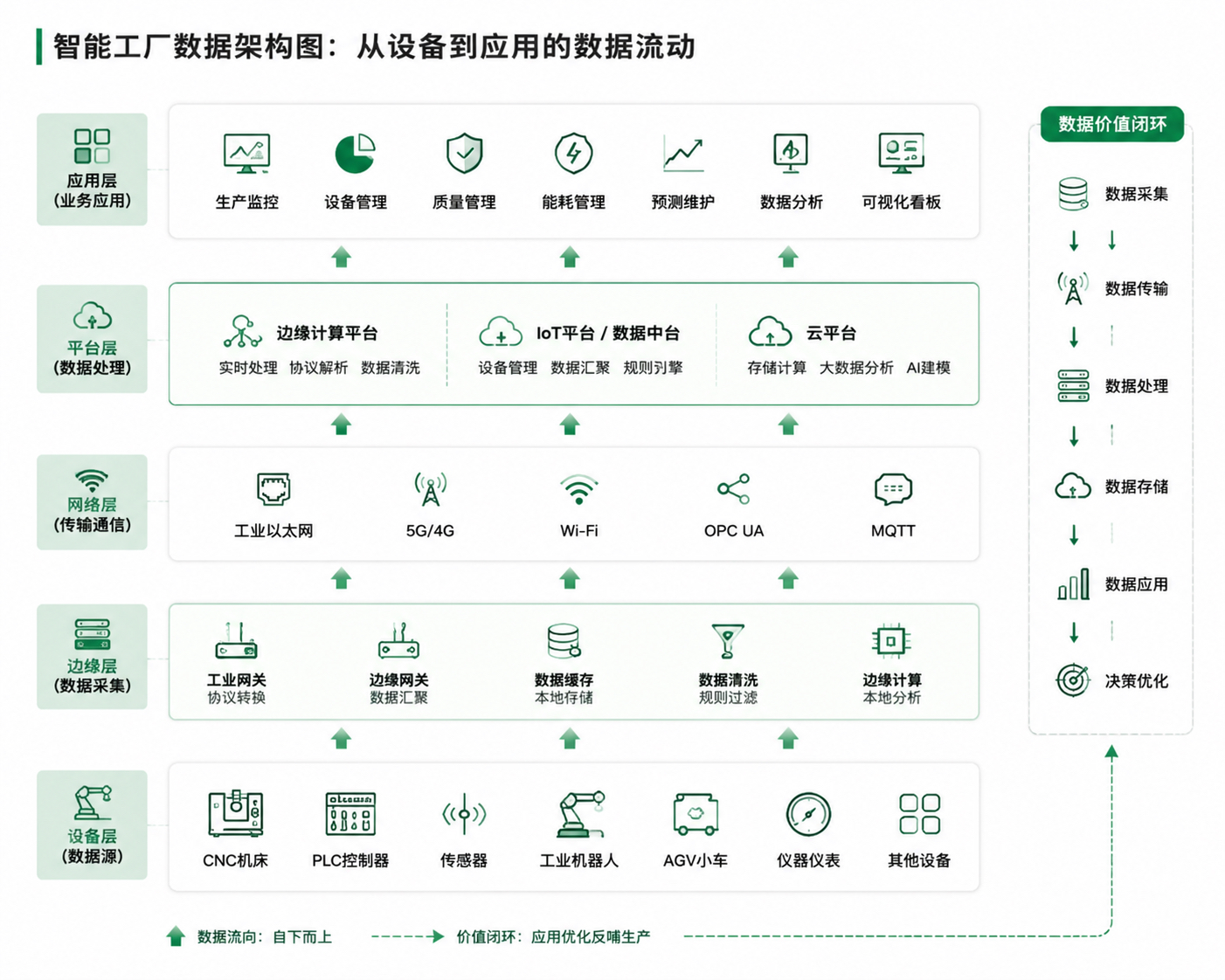Viewport: 1225px width, 980px height.
Task: Click the IoT平台 cloud icon
Action: [501, 333]
